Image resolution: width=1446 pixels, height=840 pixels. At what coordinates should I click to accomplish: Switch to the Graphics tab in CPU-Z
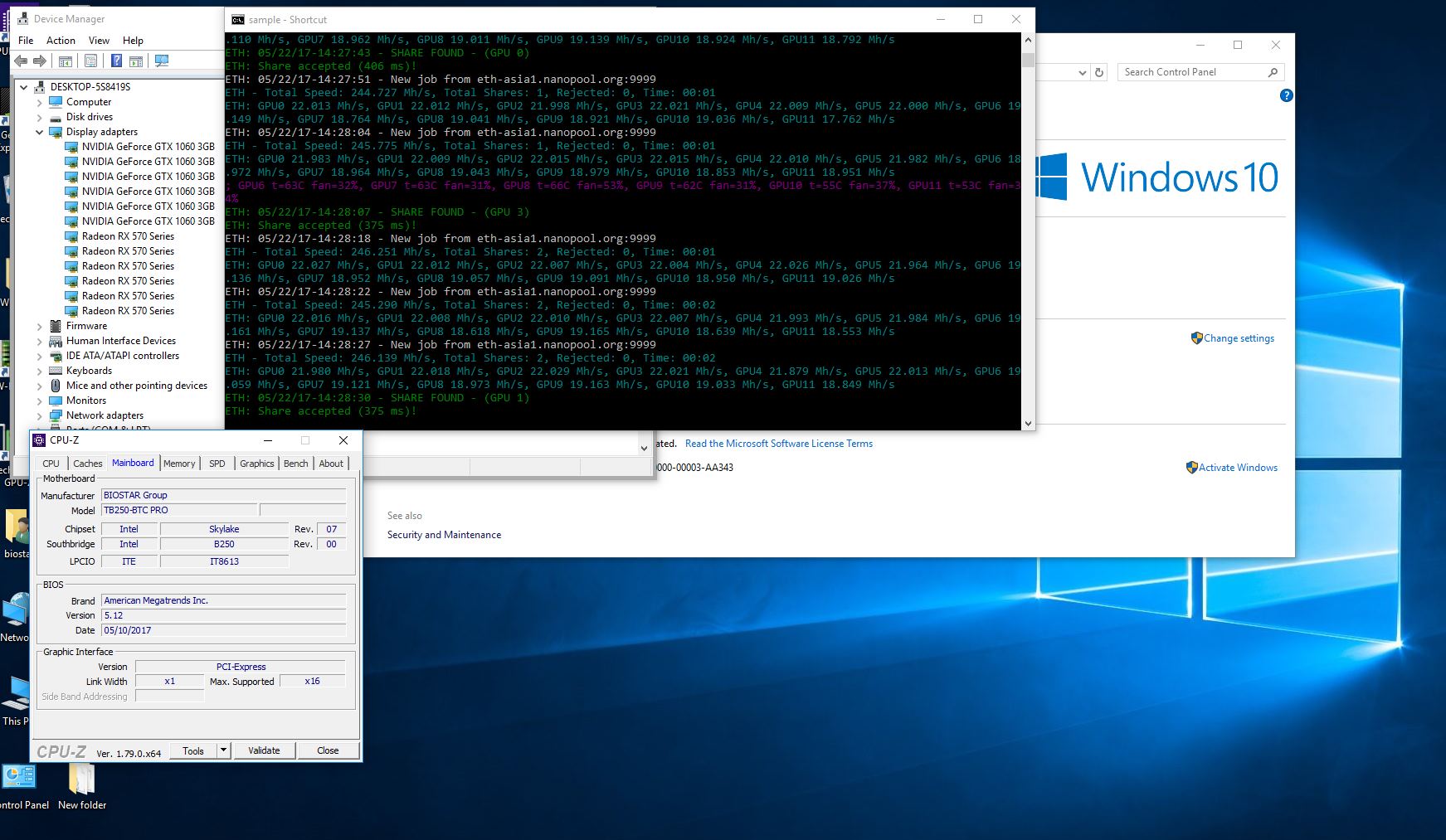[257, 464]
